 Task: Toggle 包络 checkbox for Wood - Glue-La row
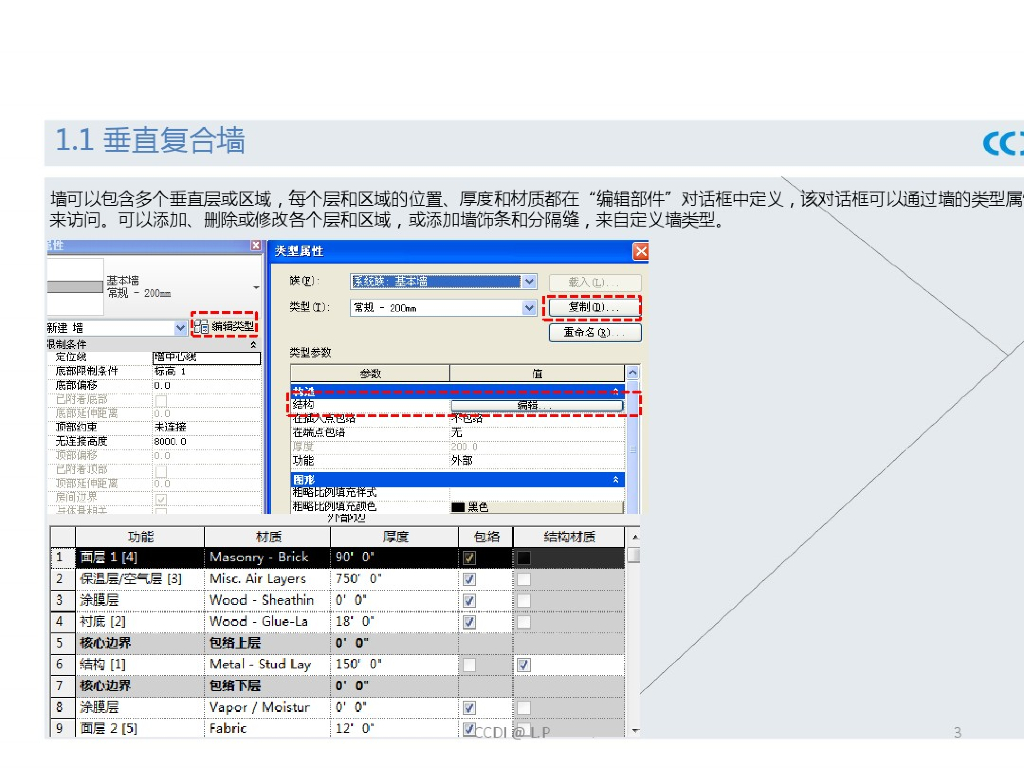[x=469, y=622]
